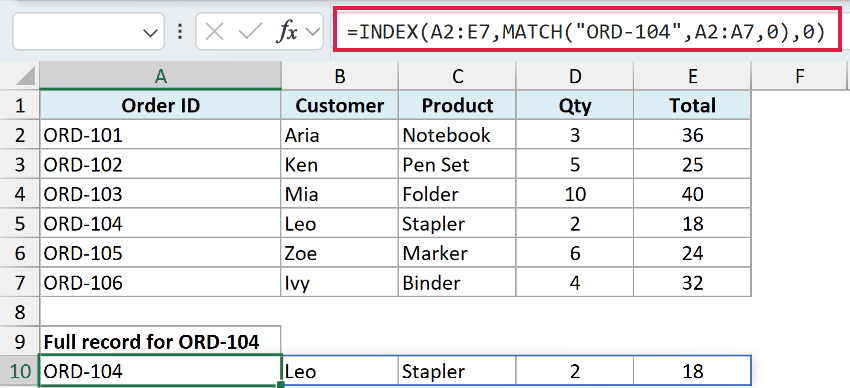Image resolution: width=850 pixels, height=388 pixels.
Task: Select the Total cell showing 36
Action: pos(692,135)
